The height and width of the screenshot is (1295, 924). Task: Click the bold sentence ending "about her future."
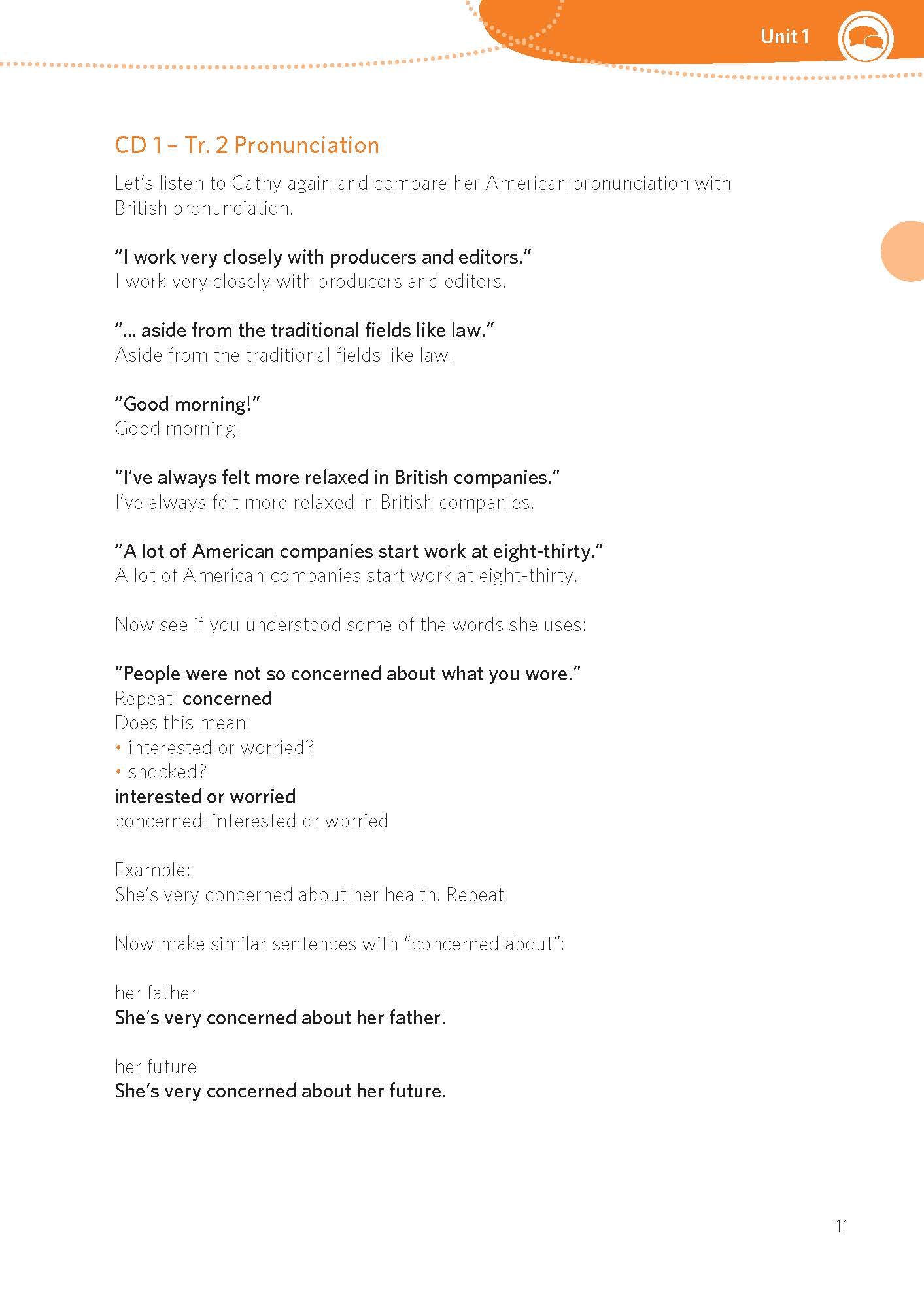point(280,1091)
